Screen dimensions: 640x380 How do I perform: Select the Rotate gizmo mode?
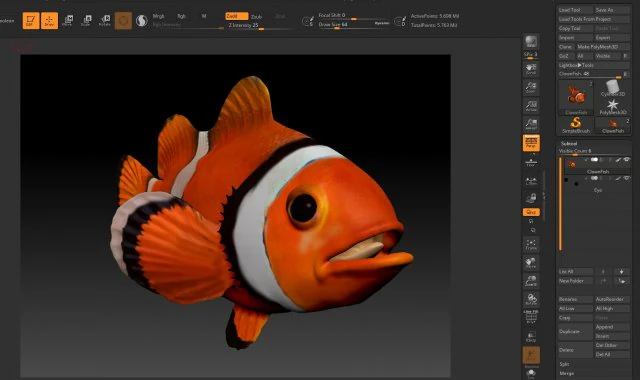coord(104,20)
